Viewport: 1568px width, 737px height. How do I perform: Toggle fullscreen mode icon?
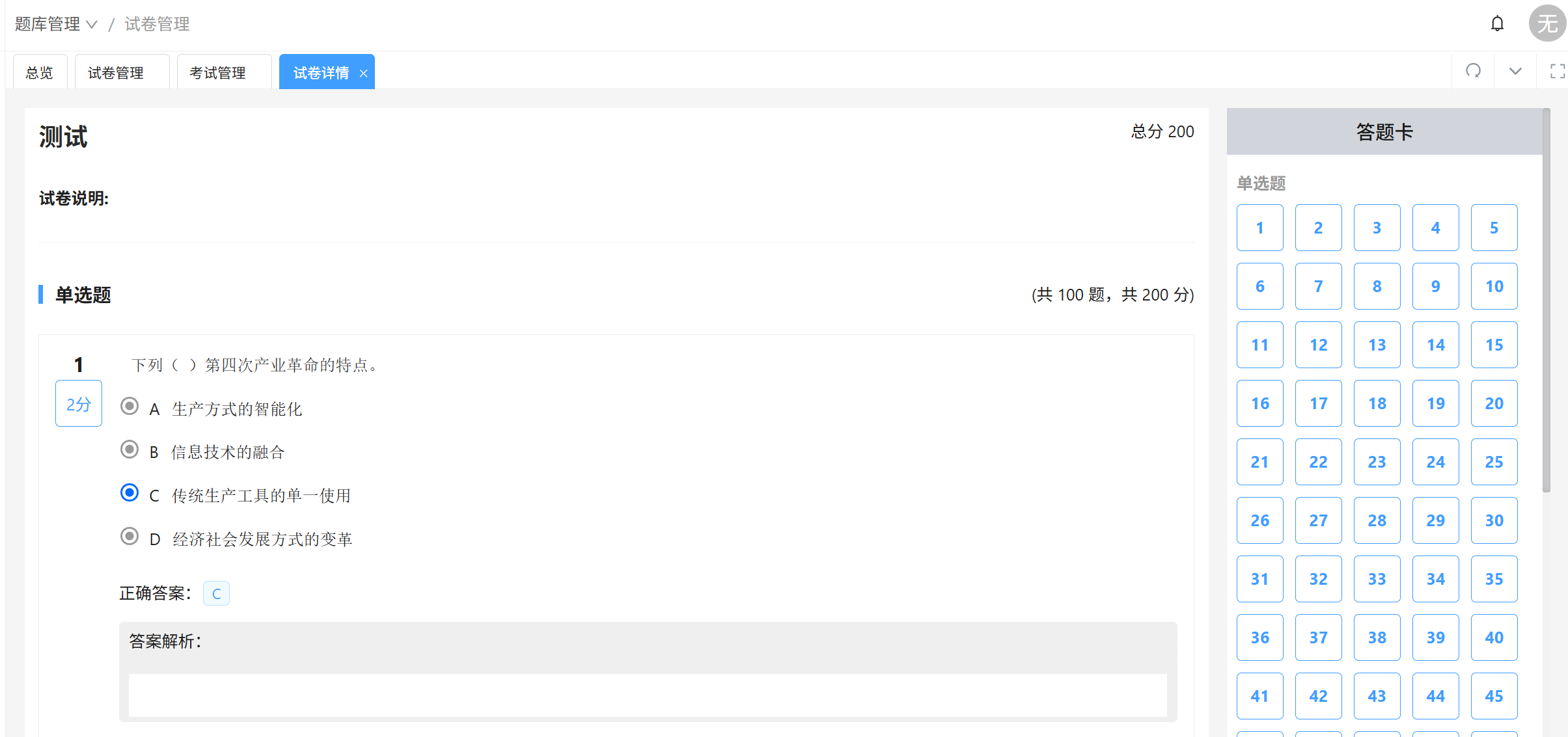click(x=1557, y=71)
